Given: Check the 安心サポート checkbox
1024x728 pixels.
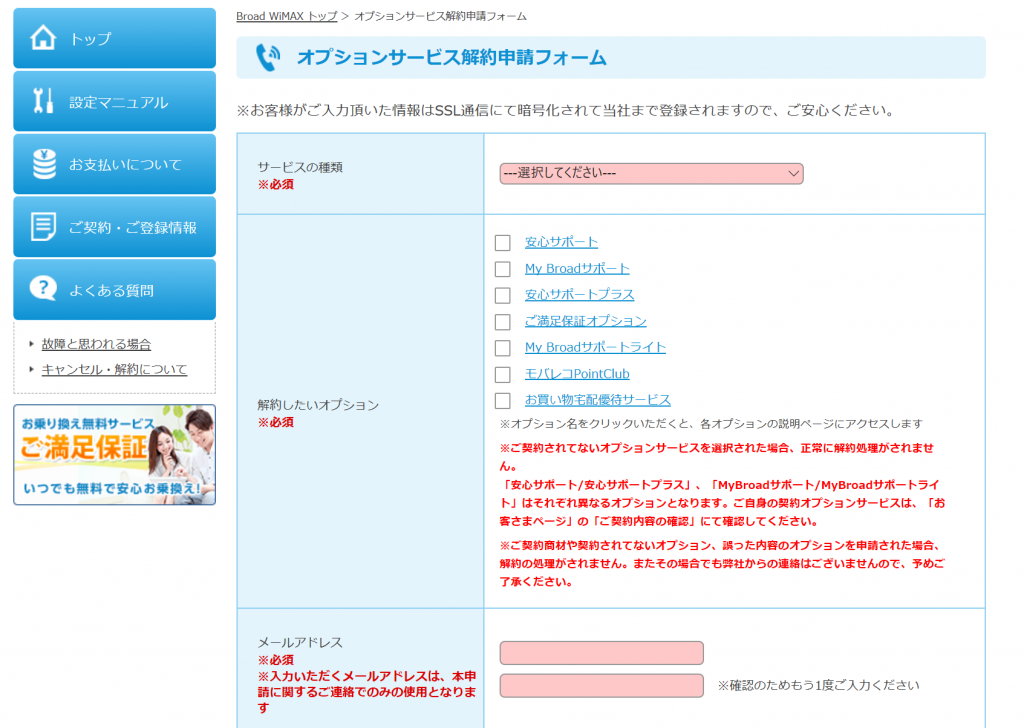Looking at the screenshot, I should [502, 243].
